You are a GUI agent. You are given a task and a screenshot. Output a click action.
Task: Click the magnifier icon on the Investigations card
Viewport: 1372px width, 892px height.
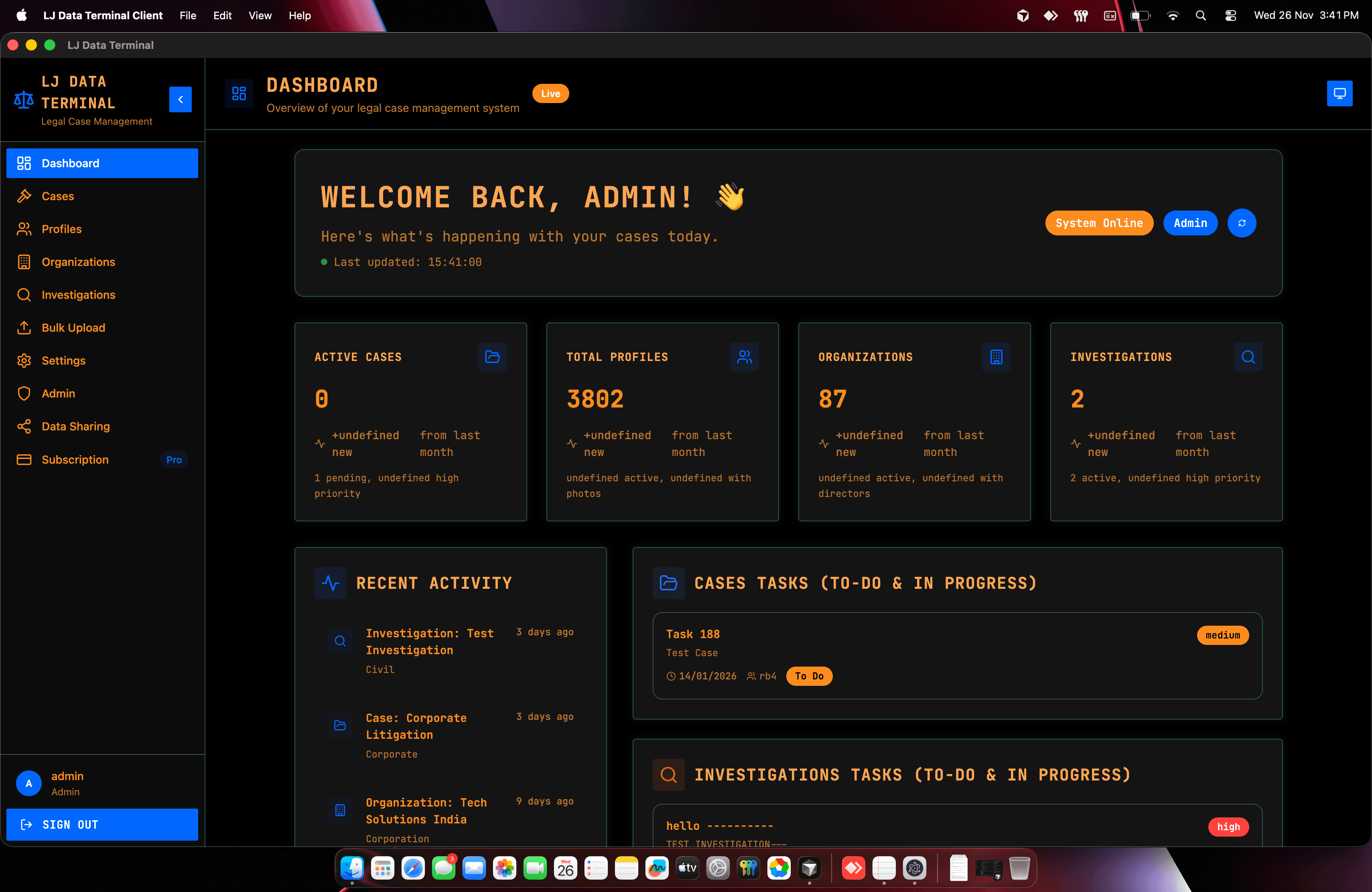(1248, 357)
